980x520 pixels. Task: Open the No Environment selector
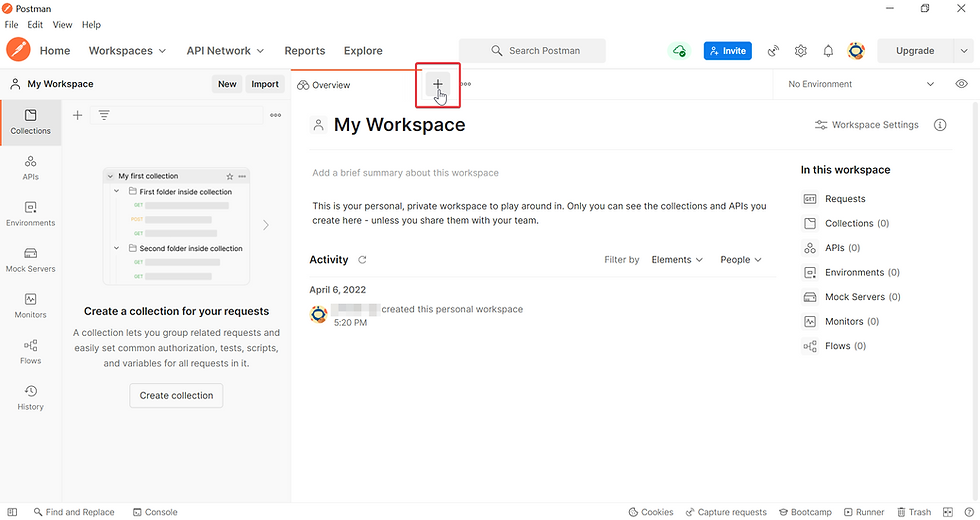coord(861,84)
